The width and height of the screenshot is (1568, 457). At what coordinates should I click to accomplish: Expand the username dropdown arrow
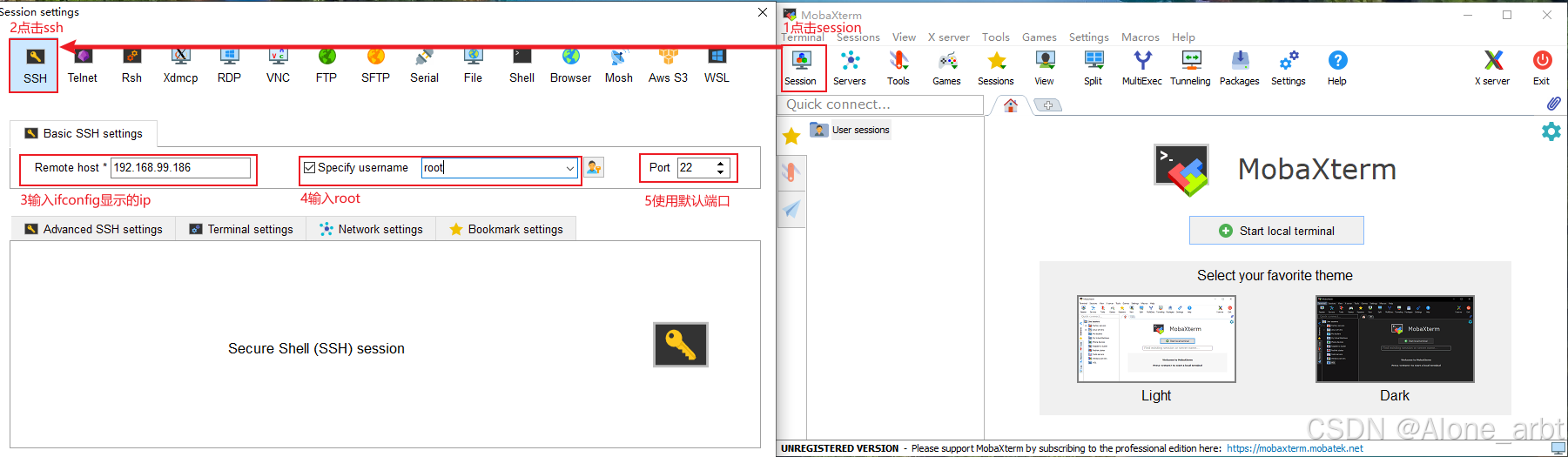click(570, 168)
